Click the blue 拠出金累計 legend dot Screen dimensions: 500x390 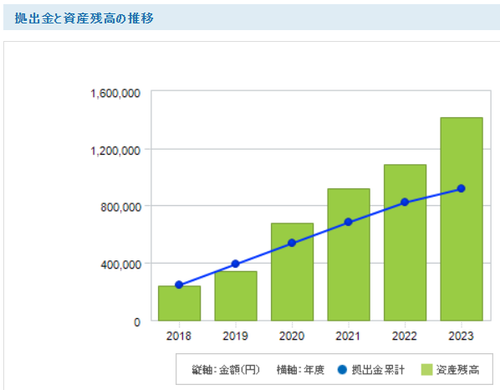(342, 370)
